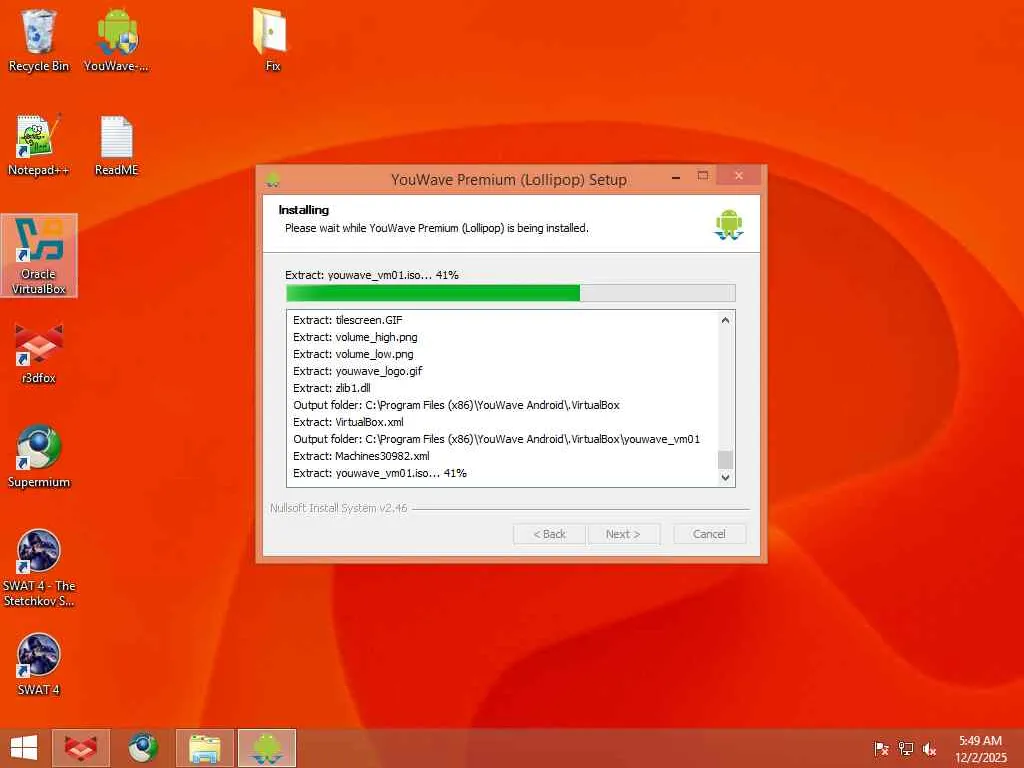The width and height of the screenshot is (1024, 768).
Task: Click log line 'Extract: volume_low.png'
Action: click(x=353, y=354)
